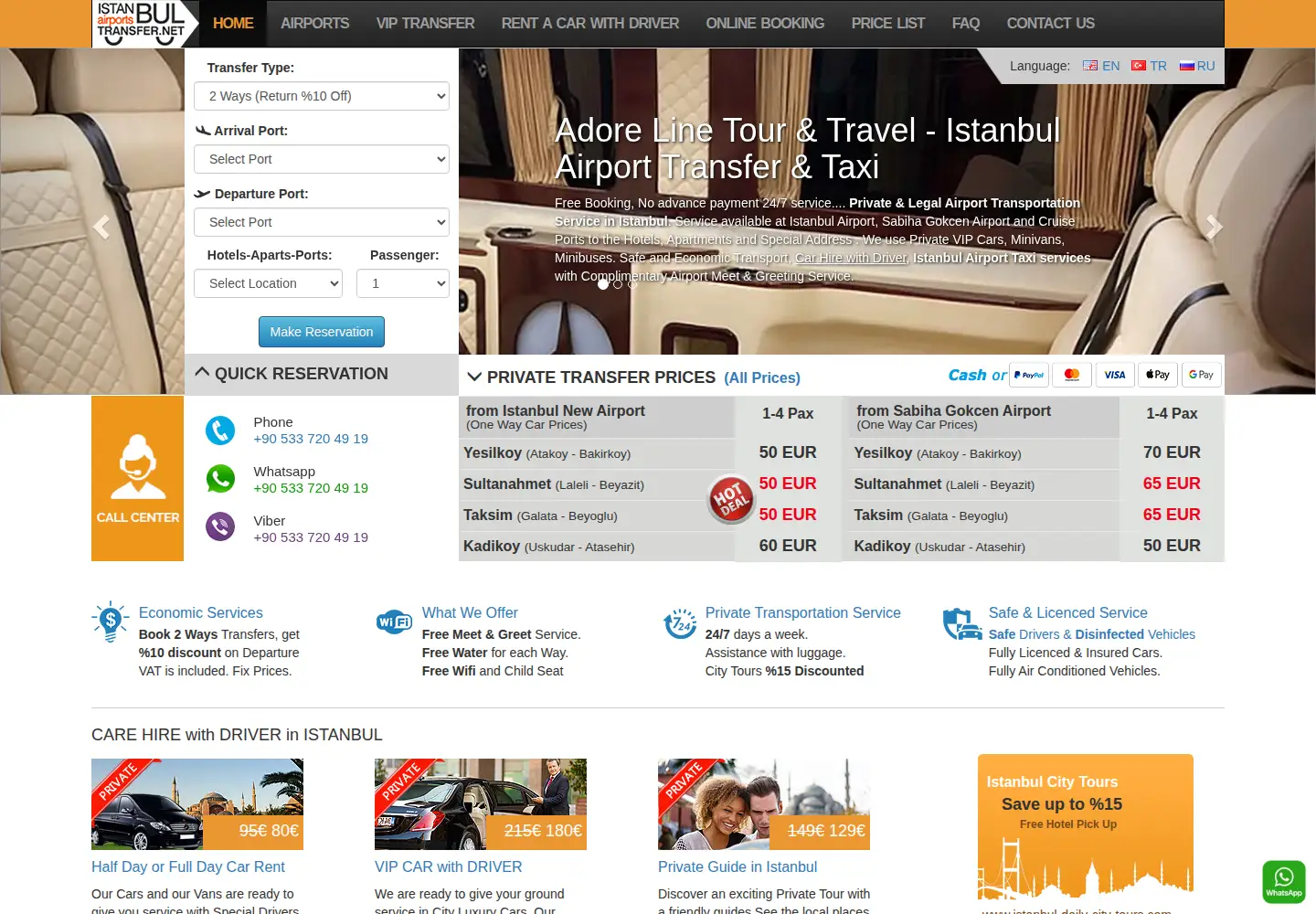Click the green Whatsapp icon in call center
Screen dimensions: 1316x914
point(220,479)
